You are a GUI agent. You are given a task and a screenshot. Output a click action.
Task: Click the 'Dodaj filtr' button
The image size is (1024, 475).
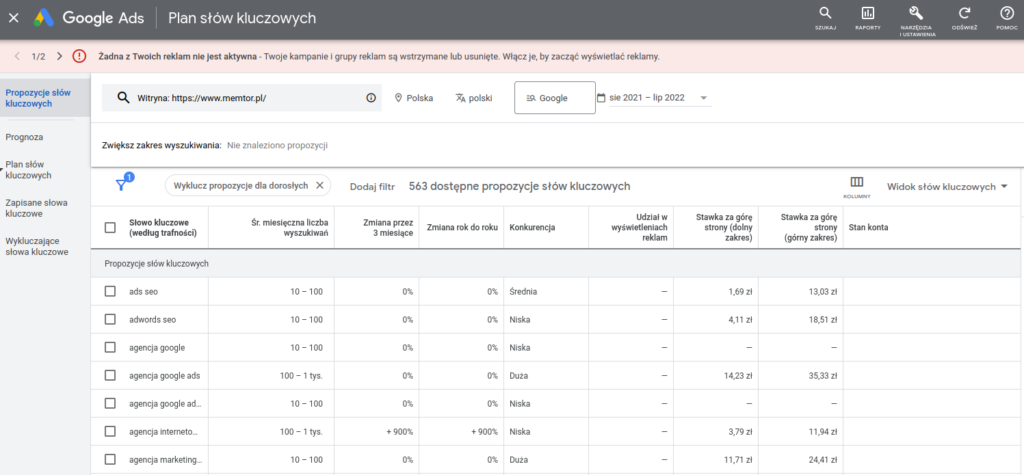(x=372, y=186)
